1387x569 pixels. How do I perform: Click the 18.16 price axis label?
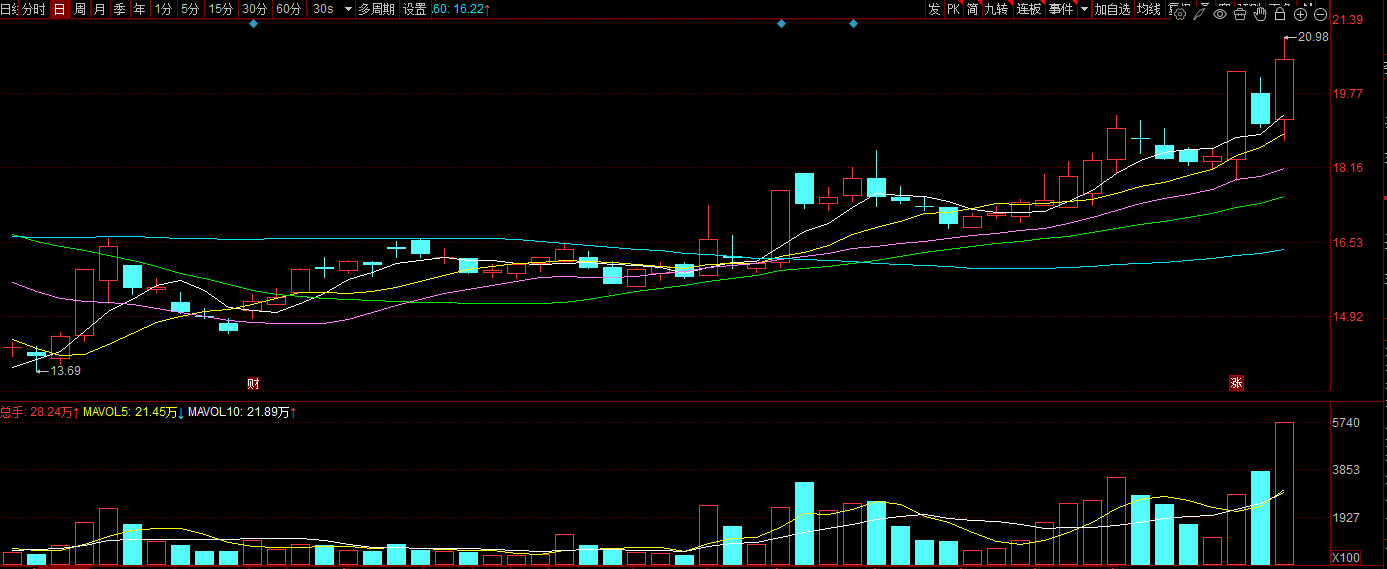(x=1347, y=168)
